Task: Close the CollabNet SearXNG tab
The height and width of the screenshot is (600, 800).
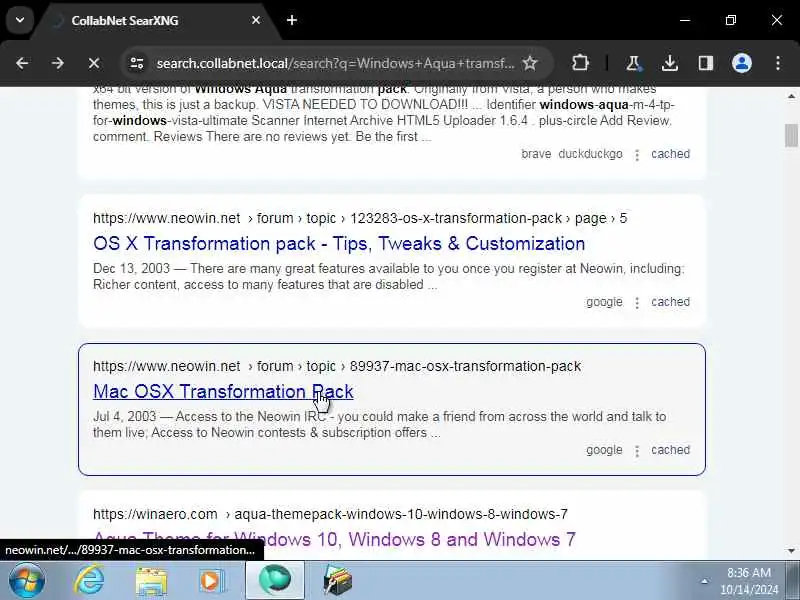Action: tap(256, 20)
